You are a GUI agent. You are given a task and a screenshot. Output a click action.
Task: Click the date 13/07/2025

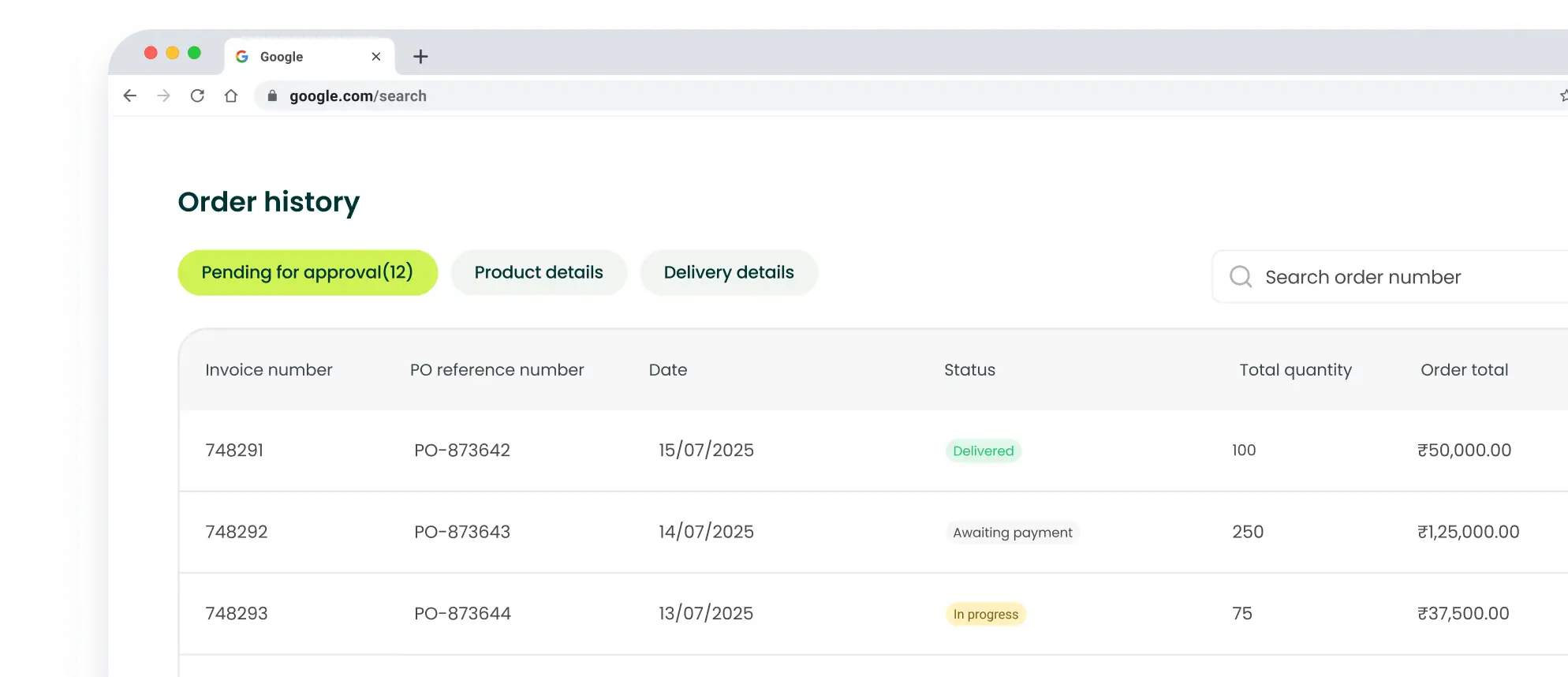pos(706,613)
